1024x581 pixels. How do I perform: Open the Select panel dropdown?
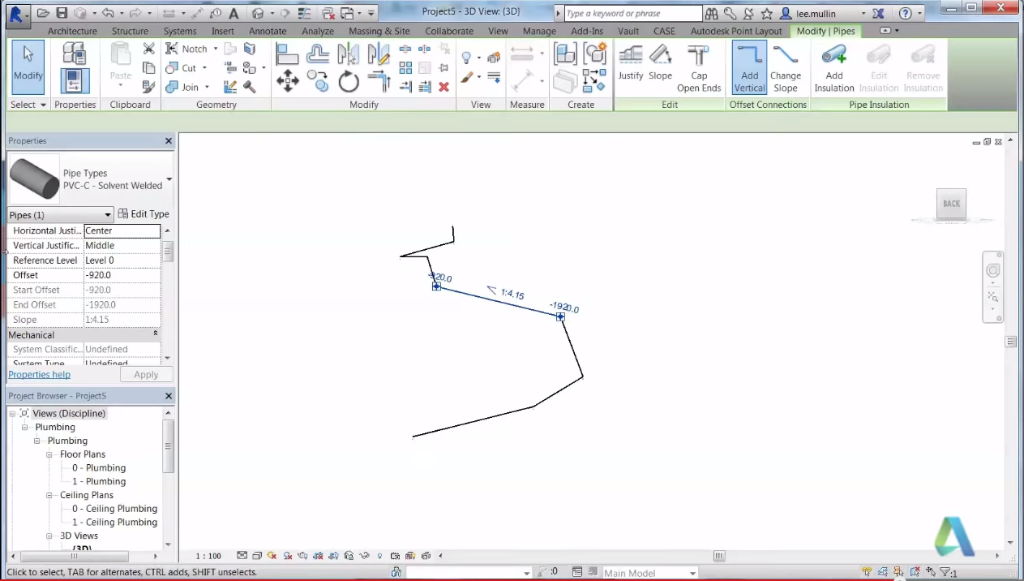click(x=27, y=104)
